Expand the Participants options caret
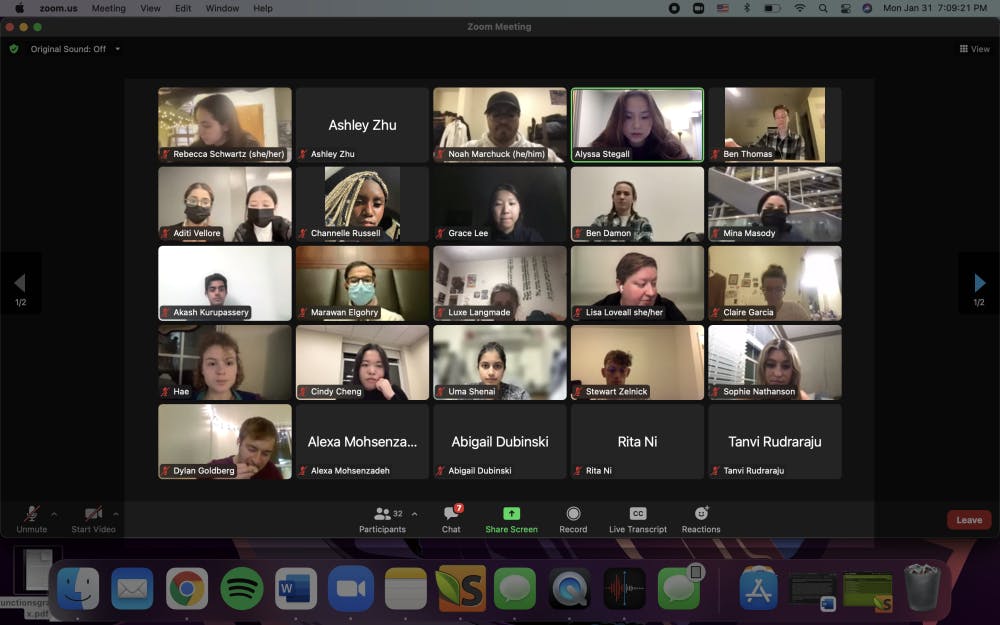This screenshot has width=1000, height=625. pos(415,514)
